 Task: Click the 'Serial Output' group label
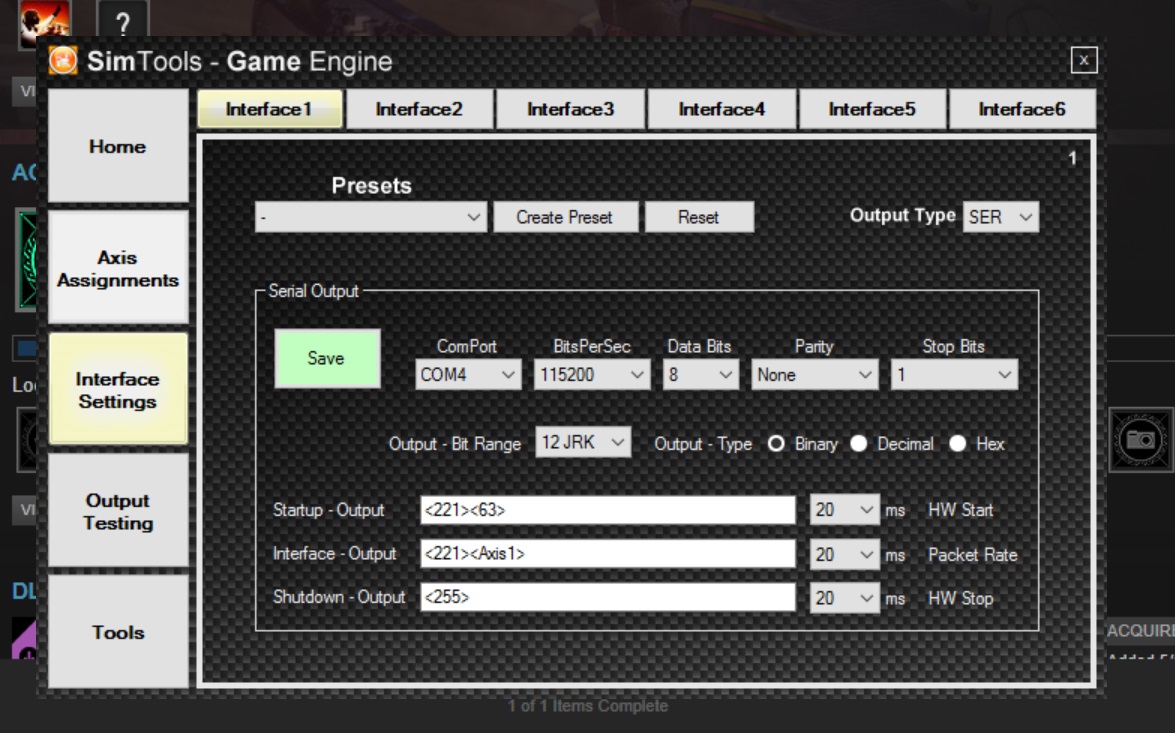point(313,291)
